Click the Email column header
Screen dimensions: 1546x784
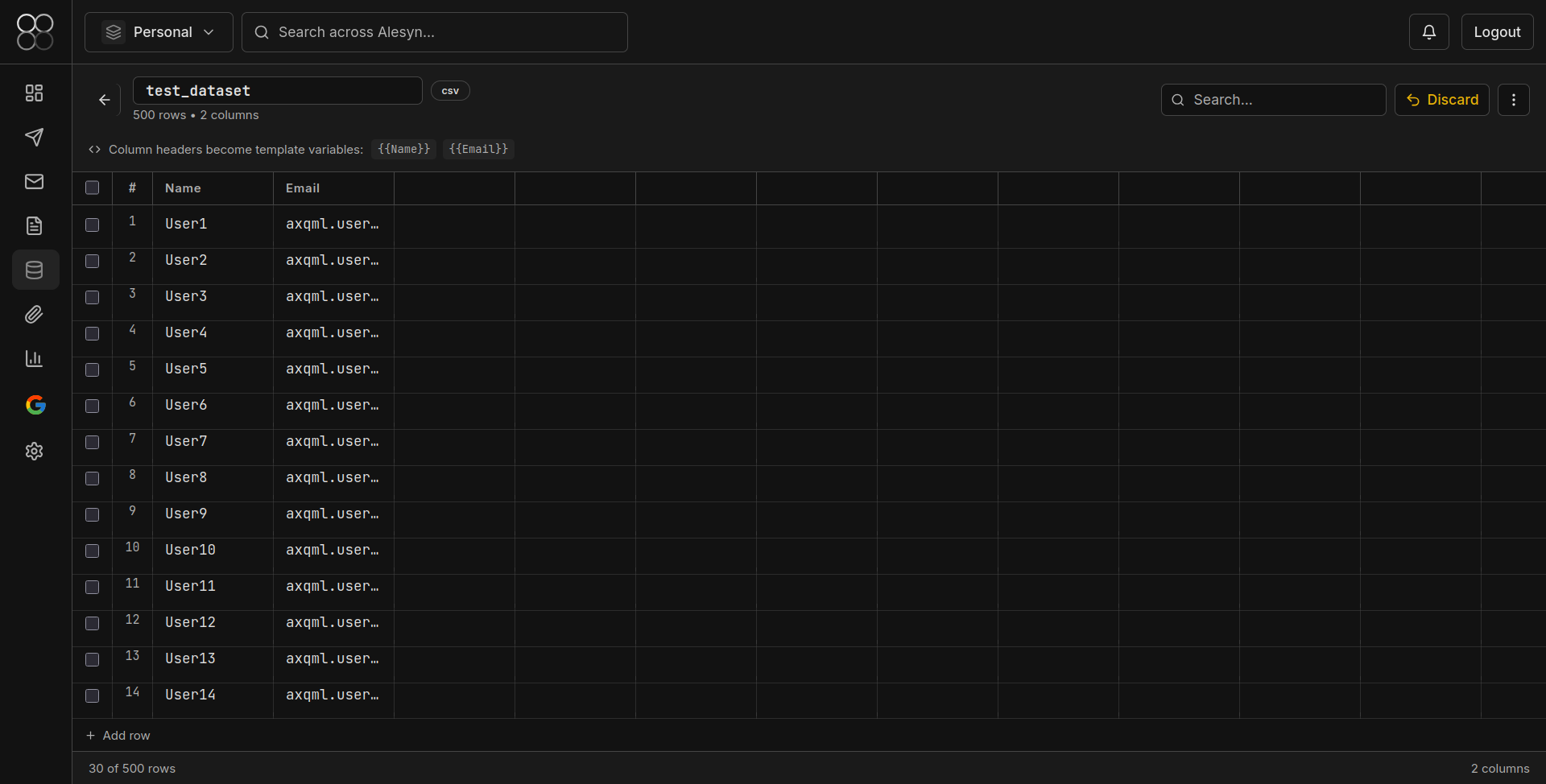[x=334, y=188]
